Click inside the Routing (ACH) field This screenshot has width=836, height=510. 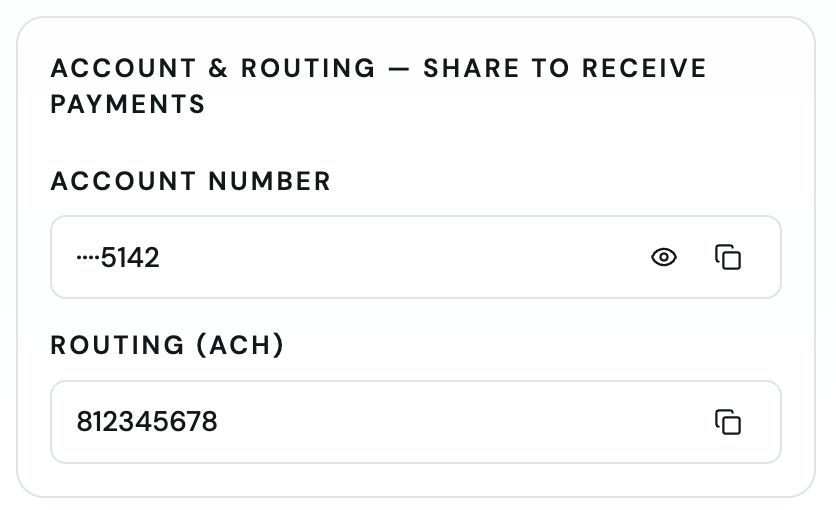pos(416,422)
